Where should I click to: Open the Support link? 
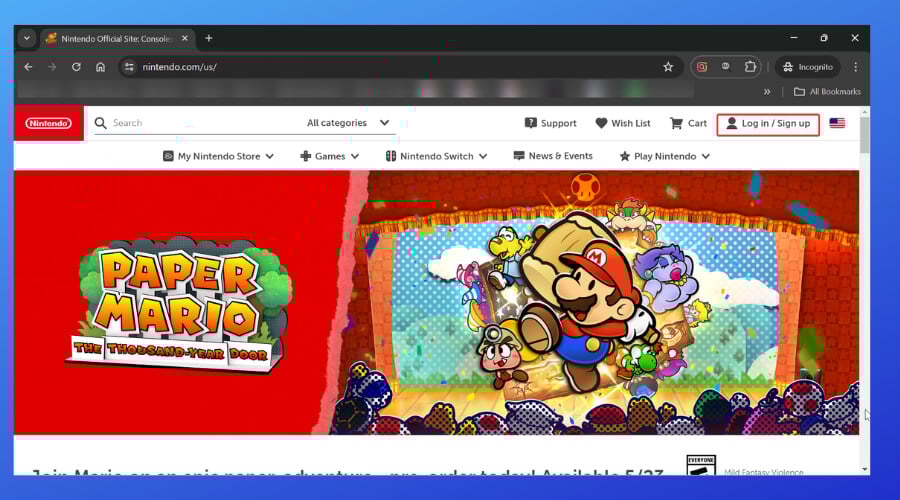click(550, 123)
